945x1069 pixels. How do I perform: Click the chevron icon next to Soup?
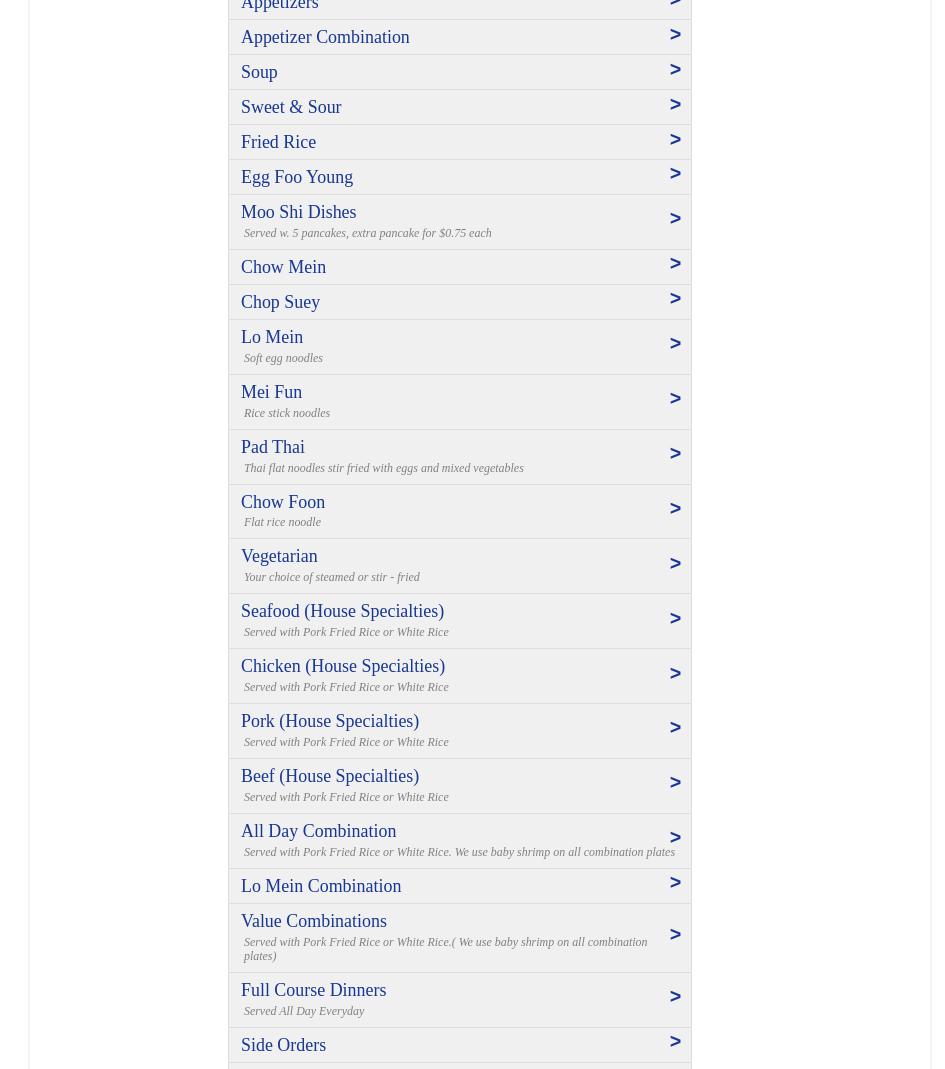pyautogui.click(x=675, y=70)
